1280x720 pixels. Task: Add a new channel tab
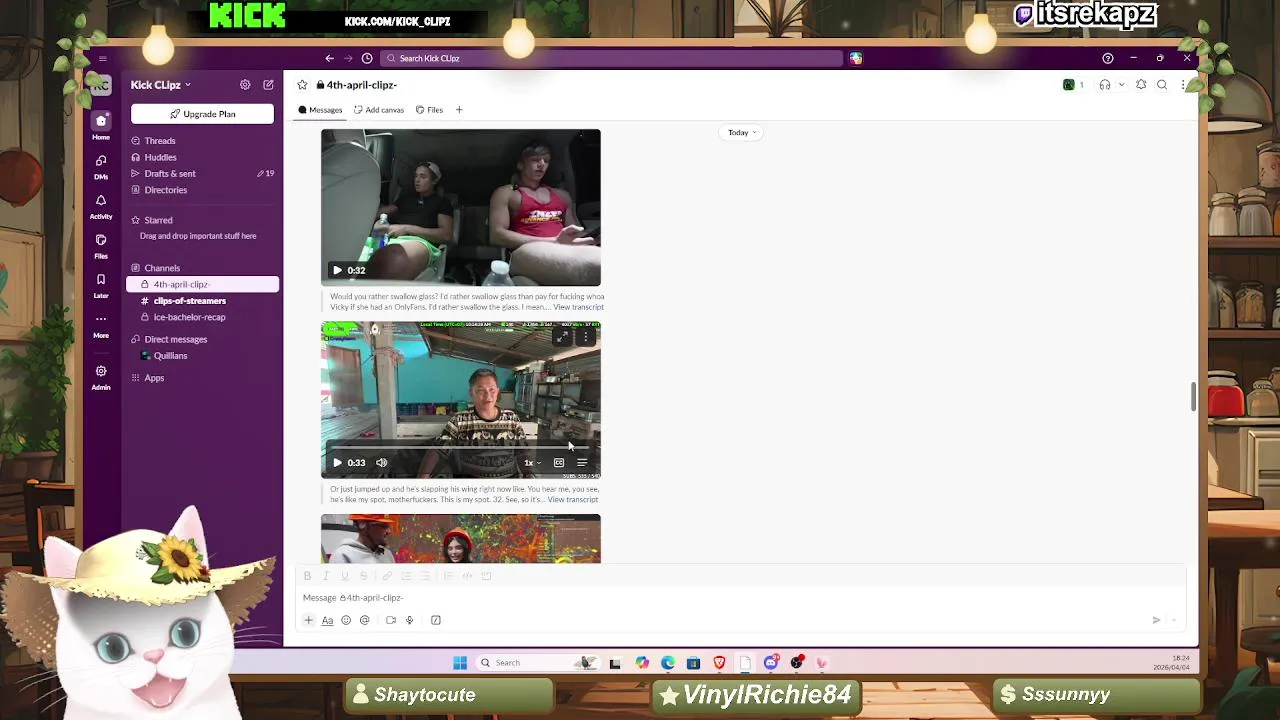[459, 110]
